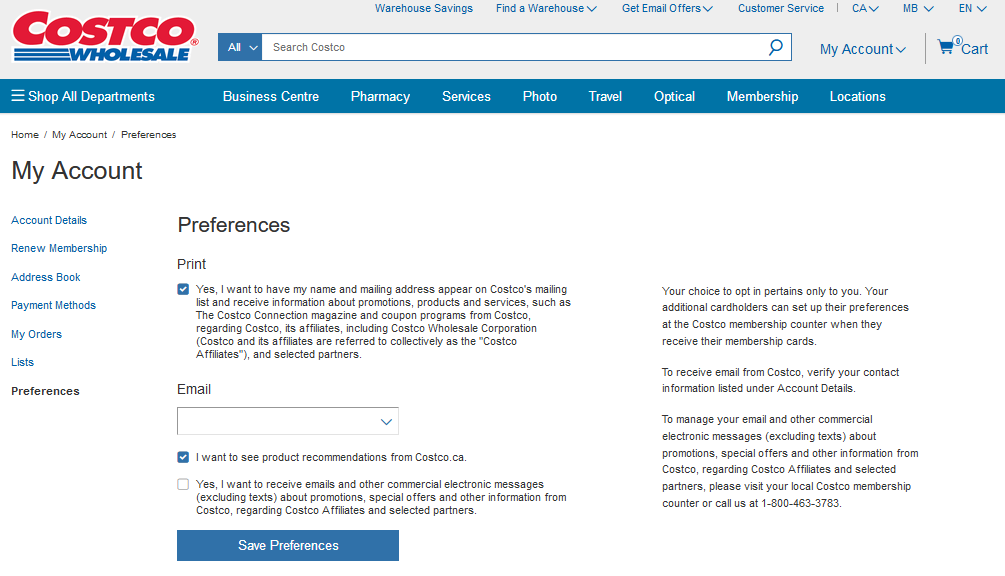The height and width of the screenshot is (576, 1005).
Task: Open Account Details in sidebar
Action: (x=49, y=220)
